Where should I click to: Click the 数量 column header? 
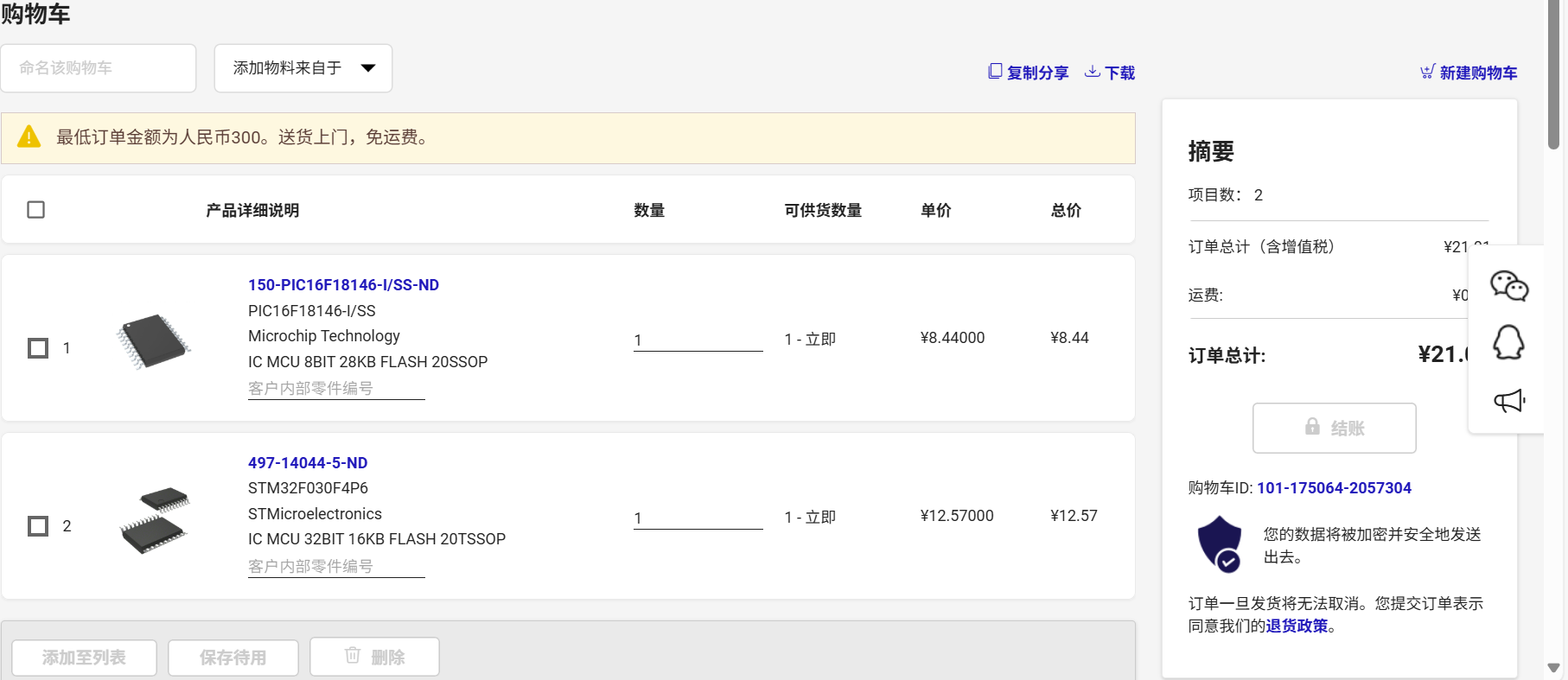point(649,210)
